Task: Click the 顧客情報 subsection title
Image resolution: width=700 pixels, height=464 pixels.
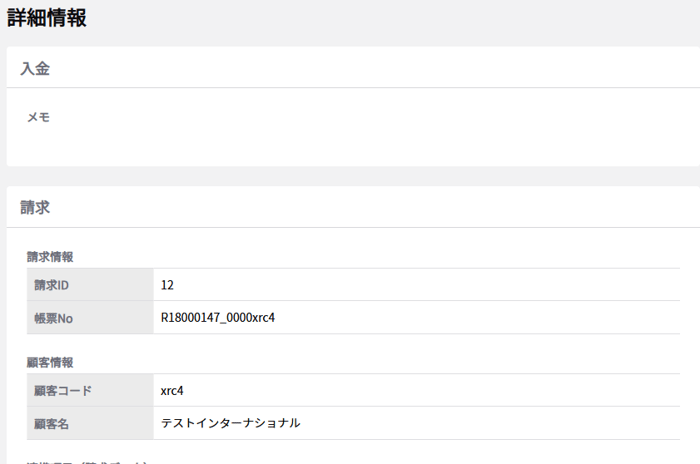Action: pyautogui.click(x=50, y=362)
